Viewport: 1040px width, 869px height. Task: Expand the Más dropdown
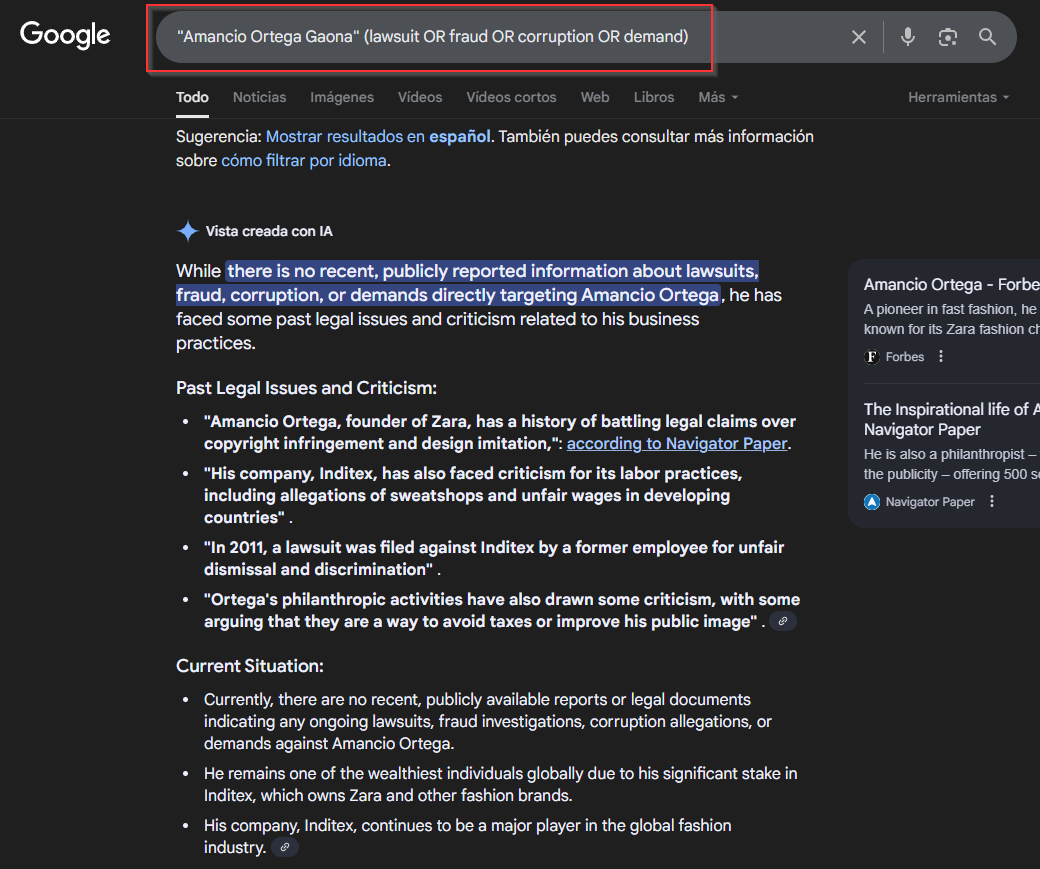[718, 97]
